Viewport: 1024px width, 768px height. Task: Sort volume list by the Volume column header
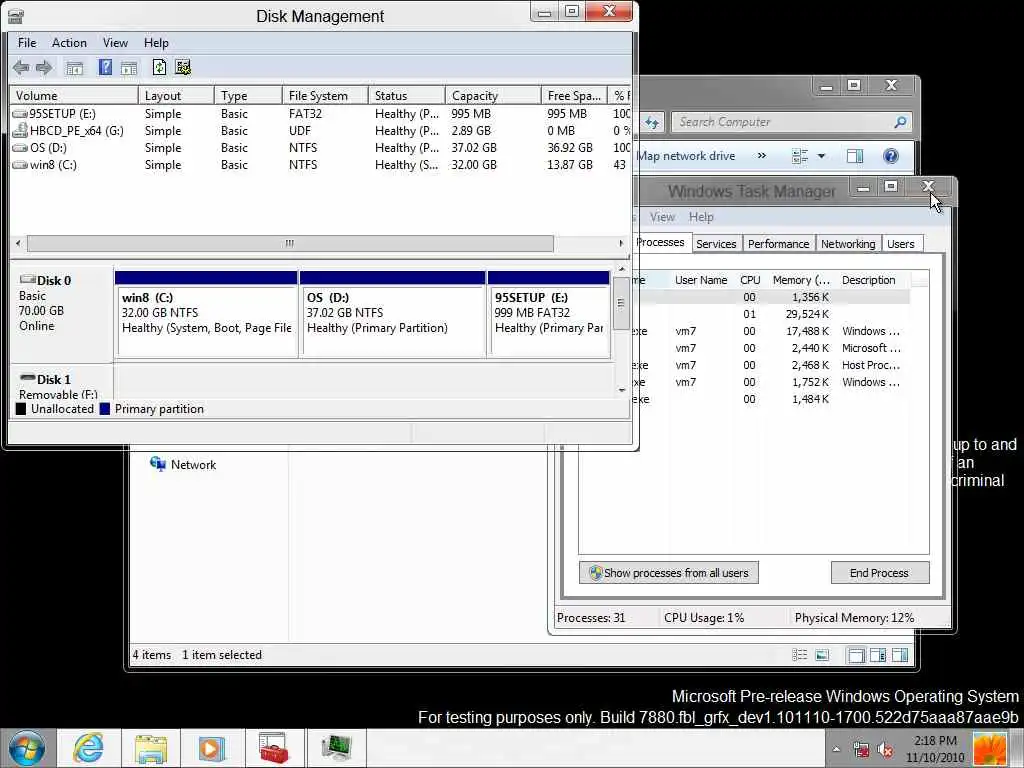tap(73, 95)
